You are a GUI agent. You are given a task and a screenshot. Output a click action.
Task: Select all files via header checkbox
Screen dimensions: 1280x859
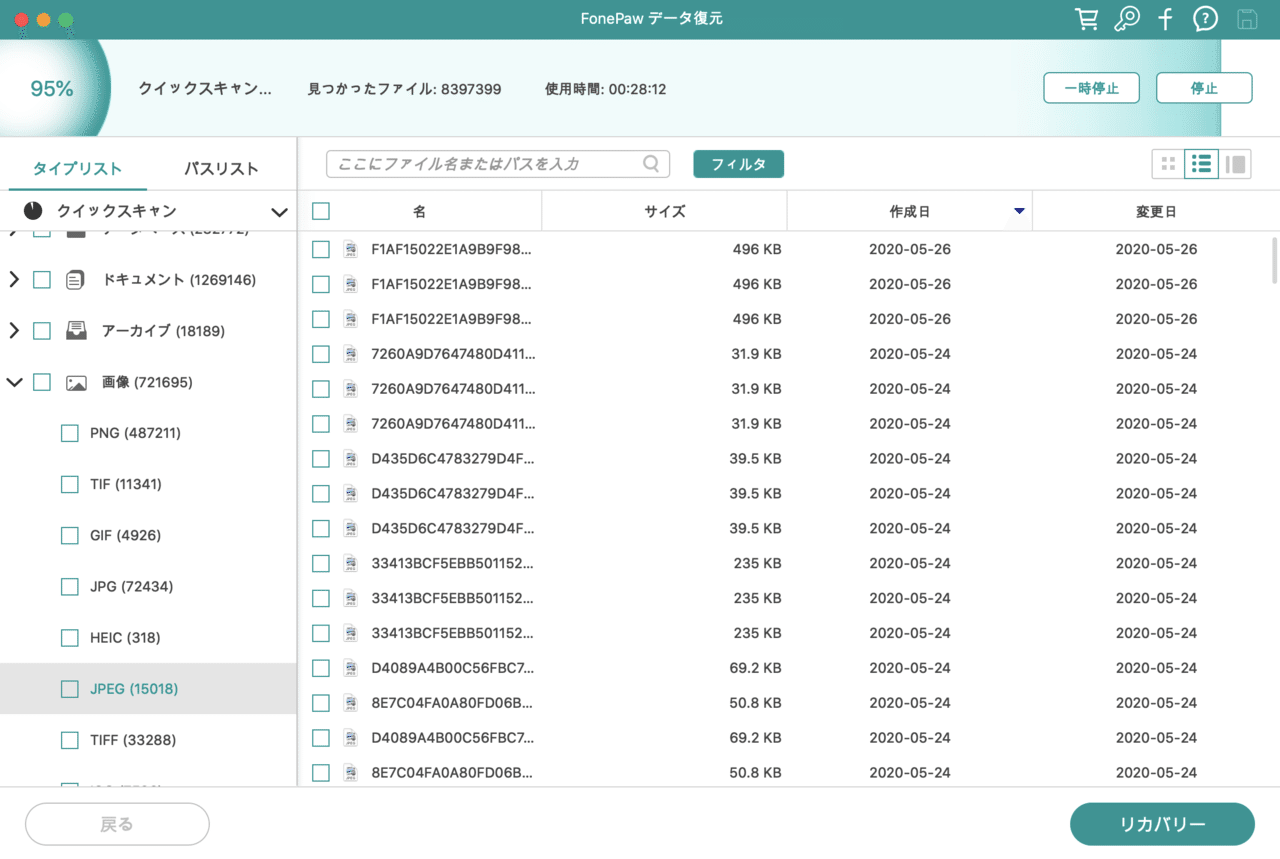point(321,211)
